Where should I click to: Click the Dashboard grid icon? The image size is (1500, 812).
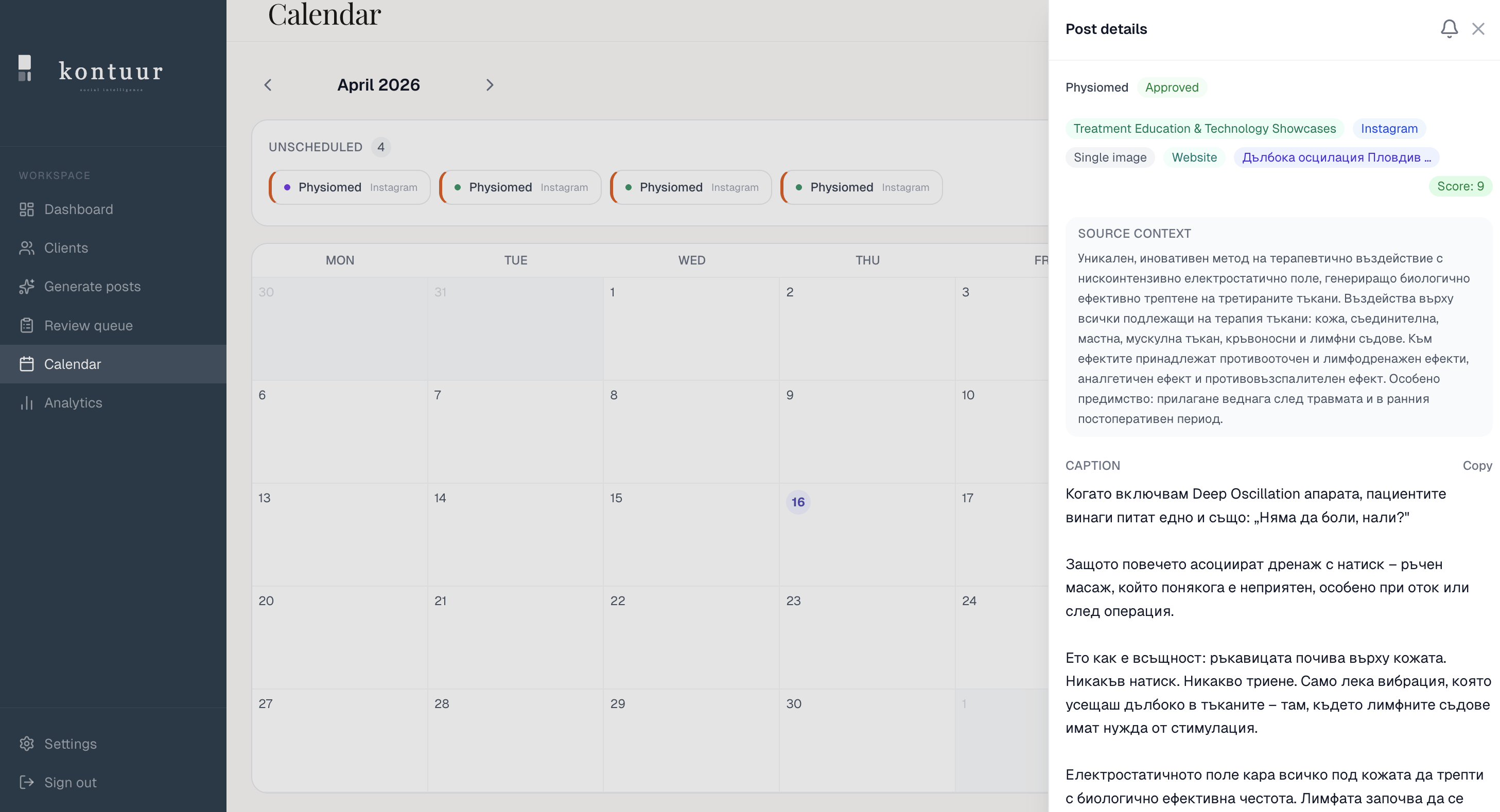click(x=27, y=209)
